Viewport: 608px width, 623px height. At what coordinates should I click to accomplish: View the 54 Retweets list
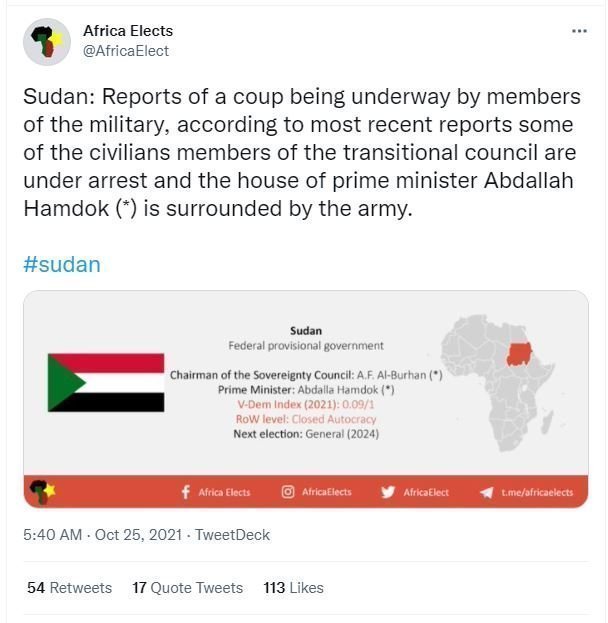point(70,588)
